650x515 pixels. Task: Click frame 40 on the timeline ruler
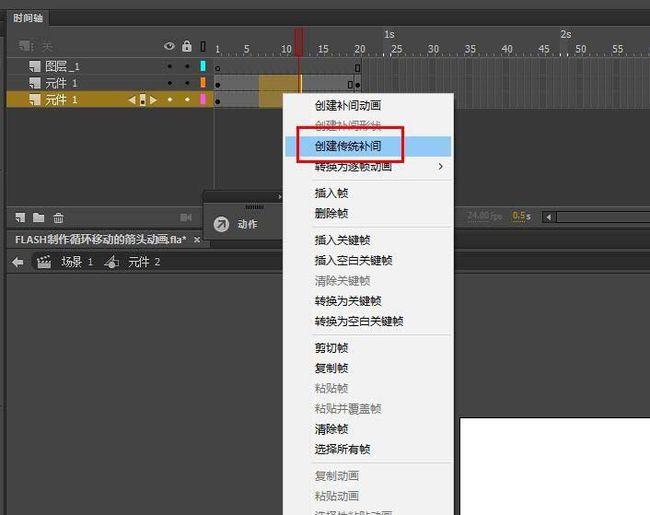(x=507, y=49)
